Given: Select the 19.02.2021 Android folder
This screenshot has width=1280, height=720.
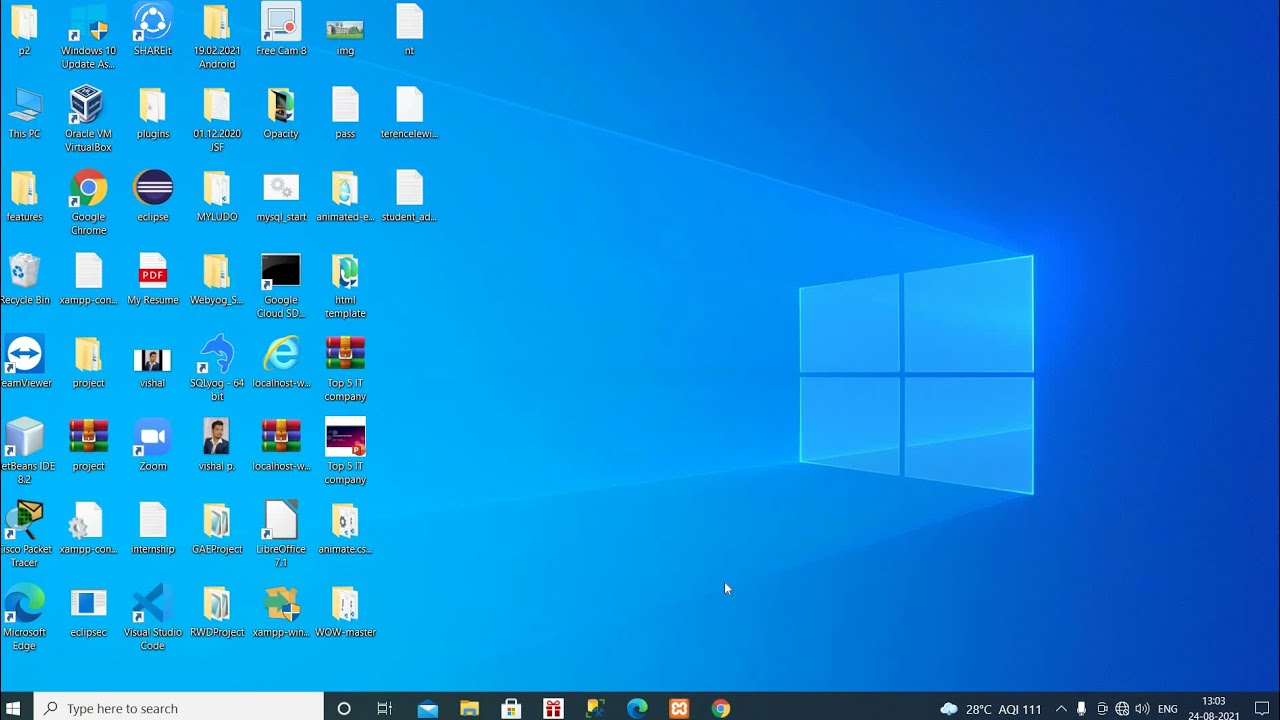Looking at the screenshot, I should [x=216, y=23].
